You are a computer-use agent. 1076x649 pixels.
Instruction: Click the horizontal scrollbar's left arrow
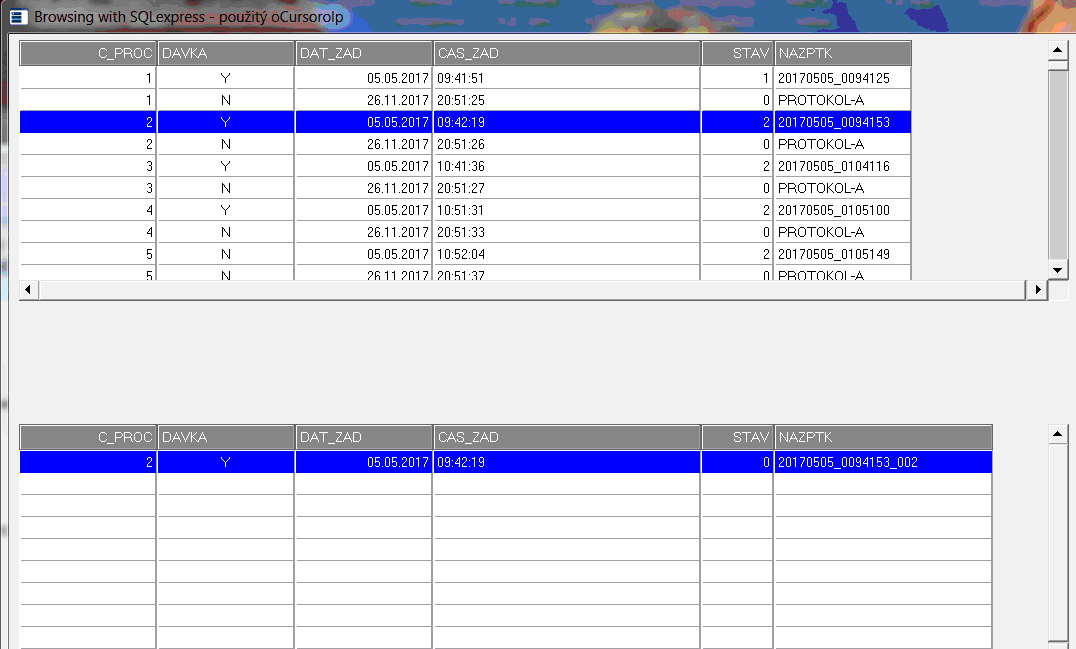pos(28,289)
